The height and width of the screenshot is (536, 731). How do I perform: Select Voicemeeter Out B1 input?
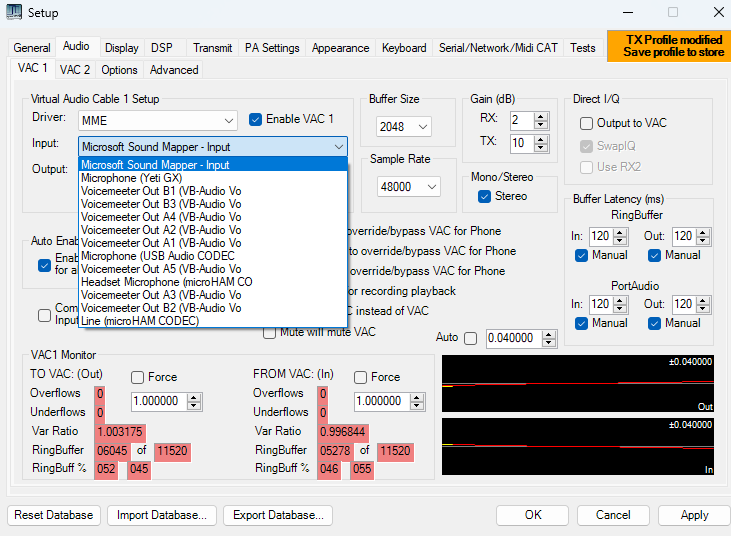point(213,191)
